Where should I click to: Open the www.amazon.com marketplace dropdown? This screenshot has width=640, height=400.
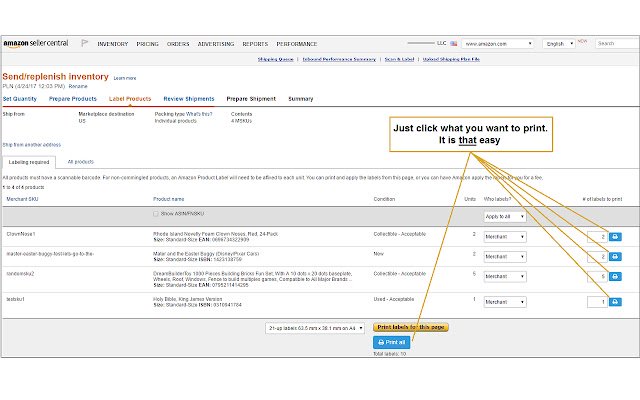click(x=498, y=44)
